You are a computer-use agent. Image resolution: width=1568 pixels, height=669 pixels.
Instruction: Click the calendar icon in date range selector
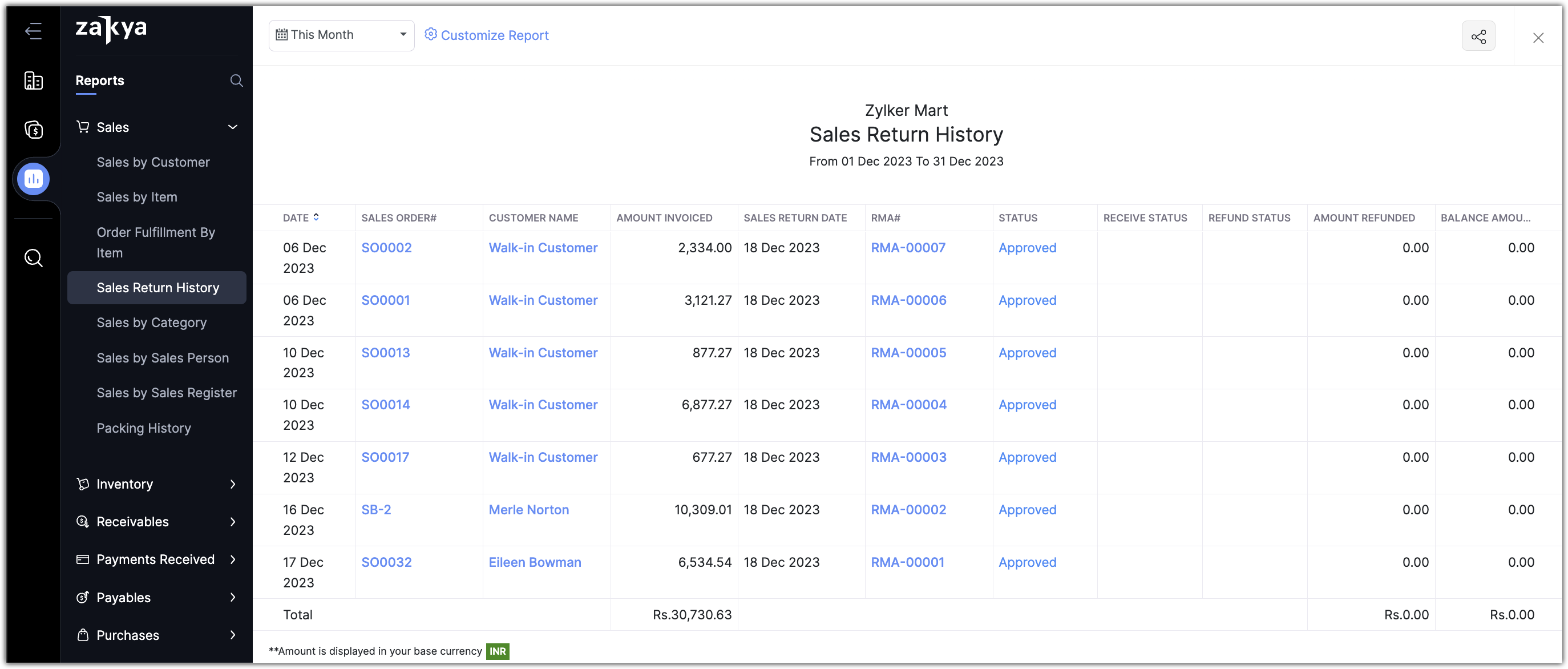pyautogui.click(x=281, y=35)
